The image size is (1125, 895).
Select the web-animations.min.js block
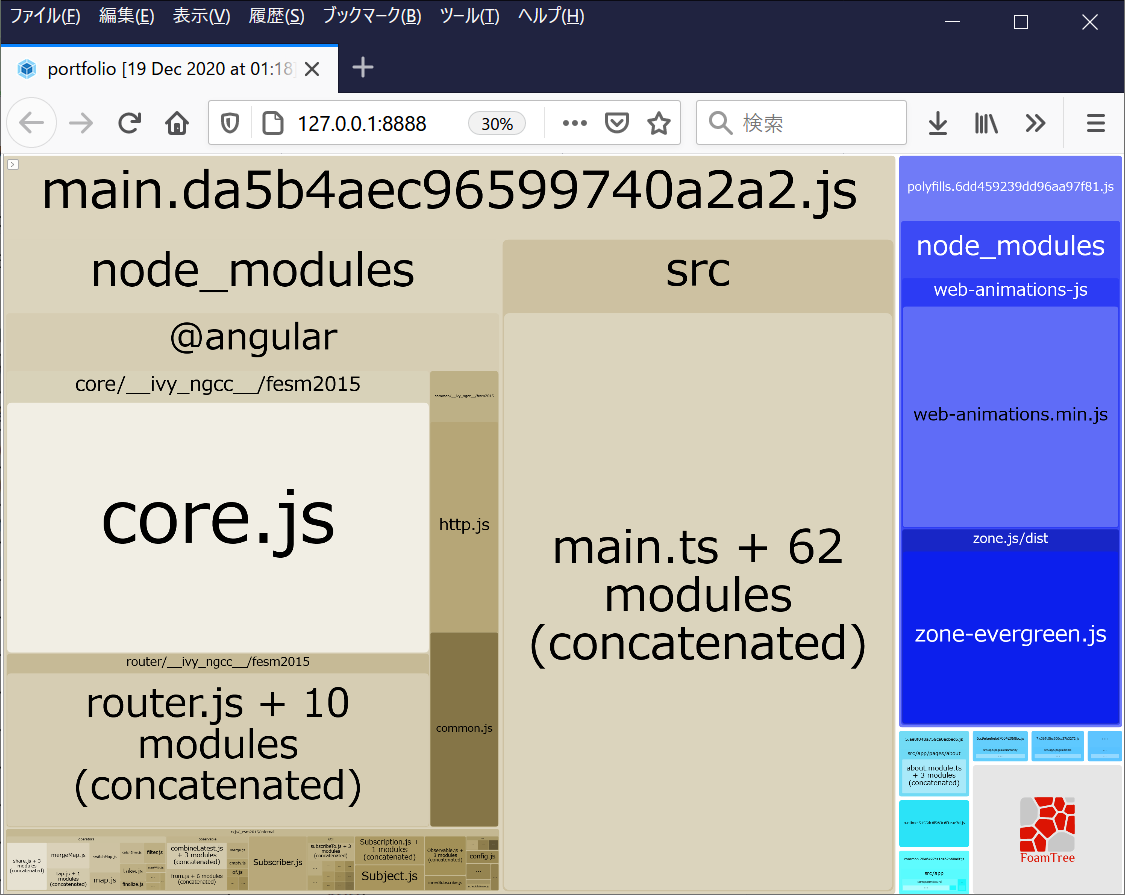point(1010,415)
